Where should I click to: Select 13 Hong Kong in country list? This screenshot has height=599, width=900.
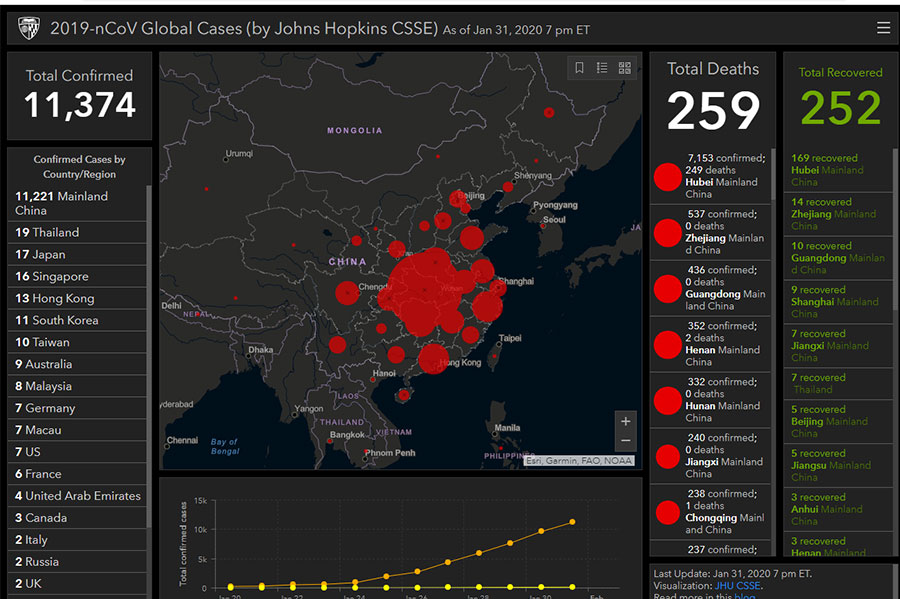pos(77,298)
